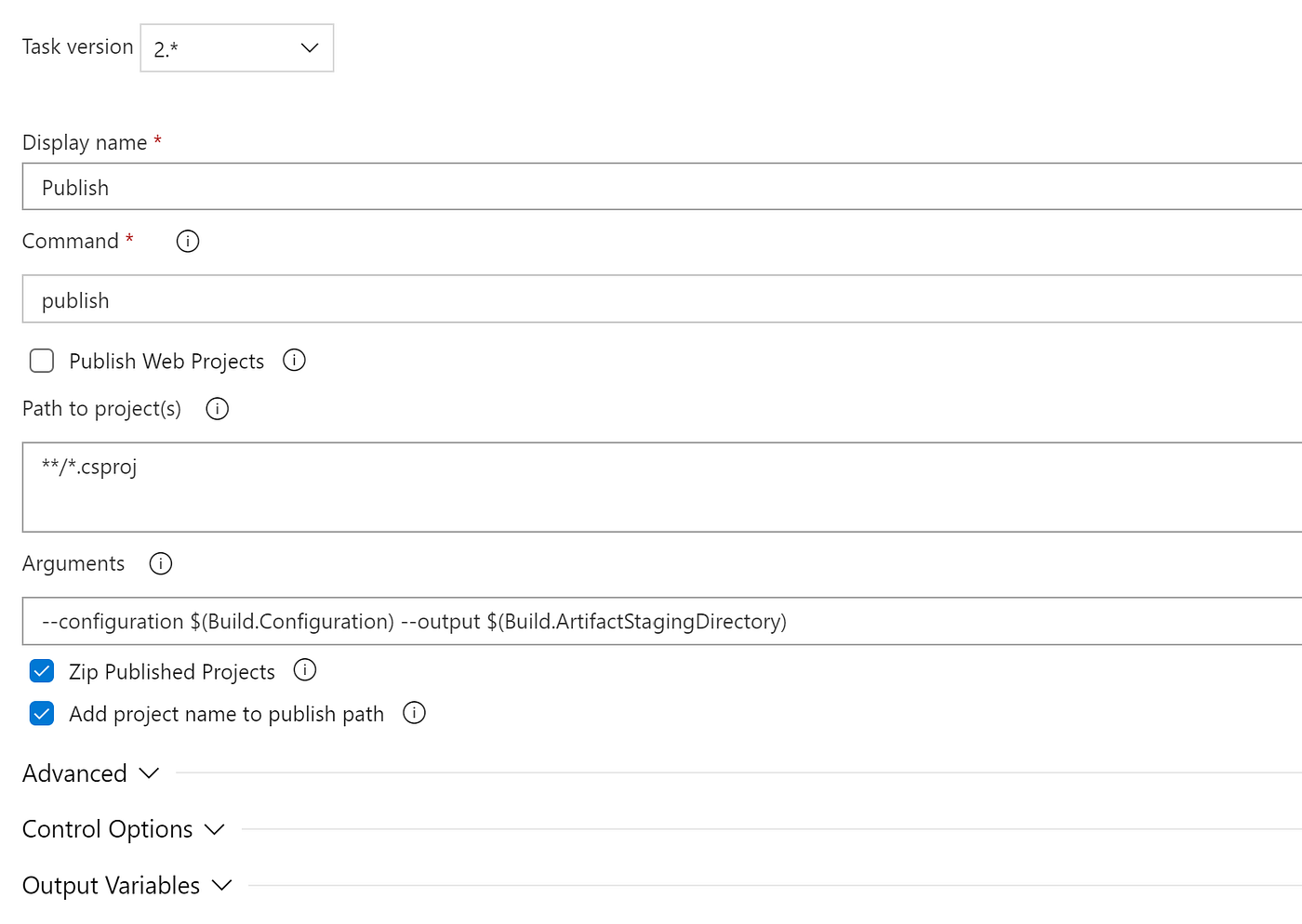Click the Path to project(s) info icon
1302x924 pixels.
217,409
